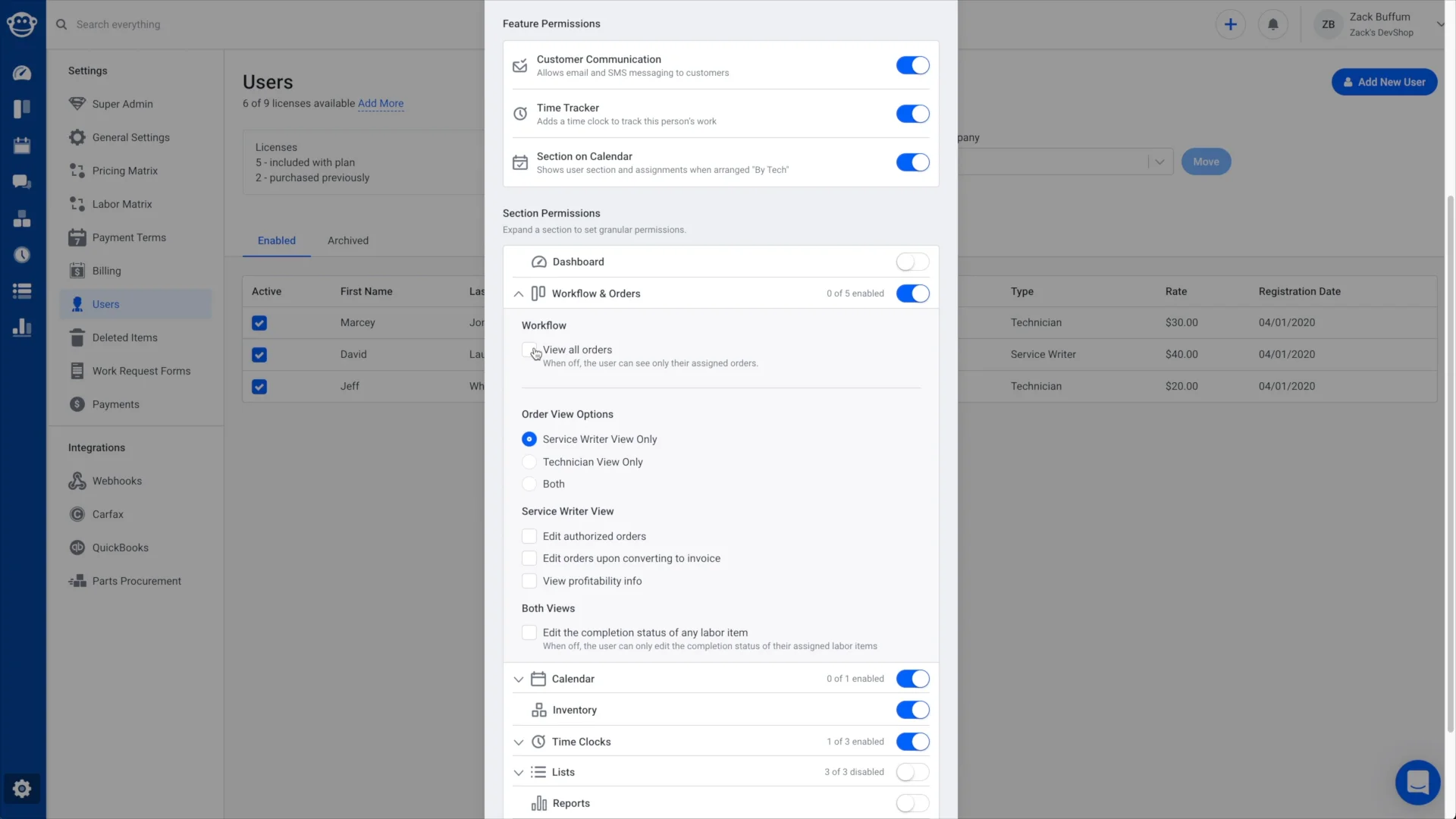Check Edit authorized orders checkbox

pyautogui.click(x=529, y=536)
